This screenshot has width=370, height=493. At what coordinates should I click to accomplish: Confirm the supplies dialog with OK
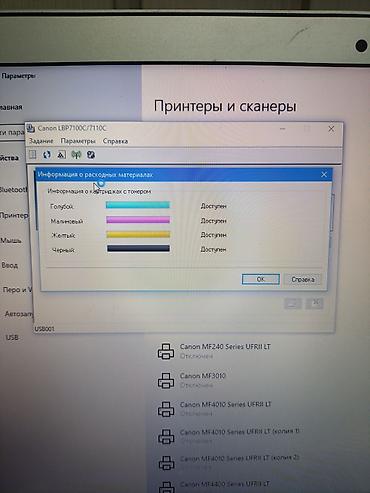pos(261,279)
